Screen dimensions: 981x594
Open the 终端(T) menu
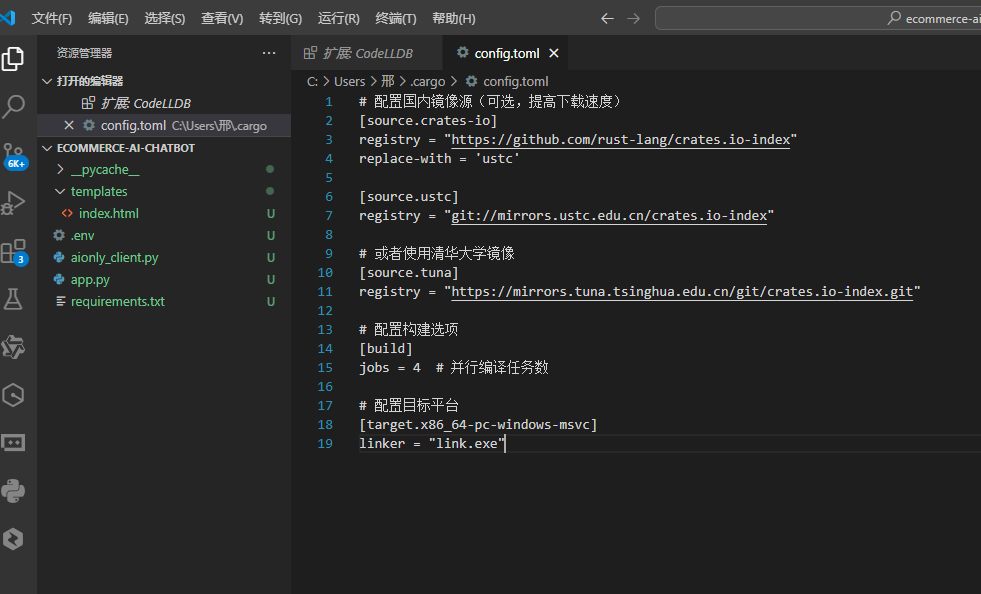point(395,18)
